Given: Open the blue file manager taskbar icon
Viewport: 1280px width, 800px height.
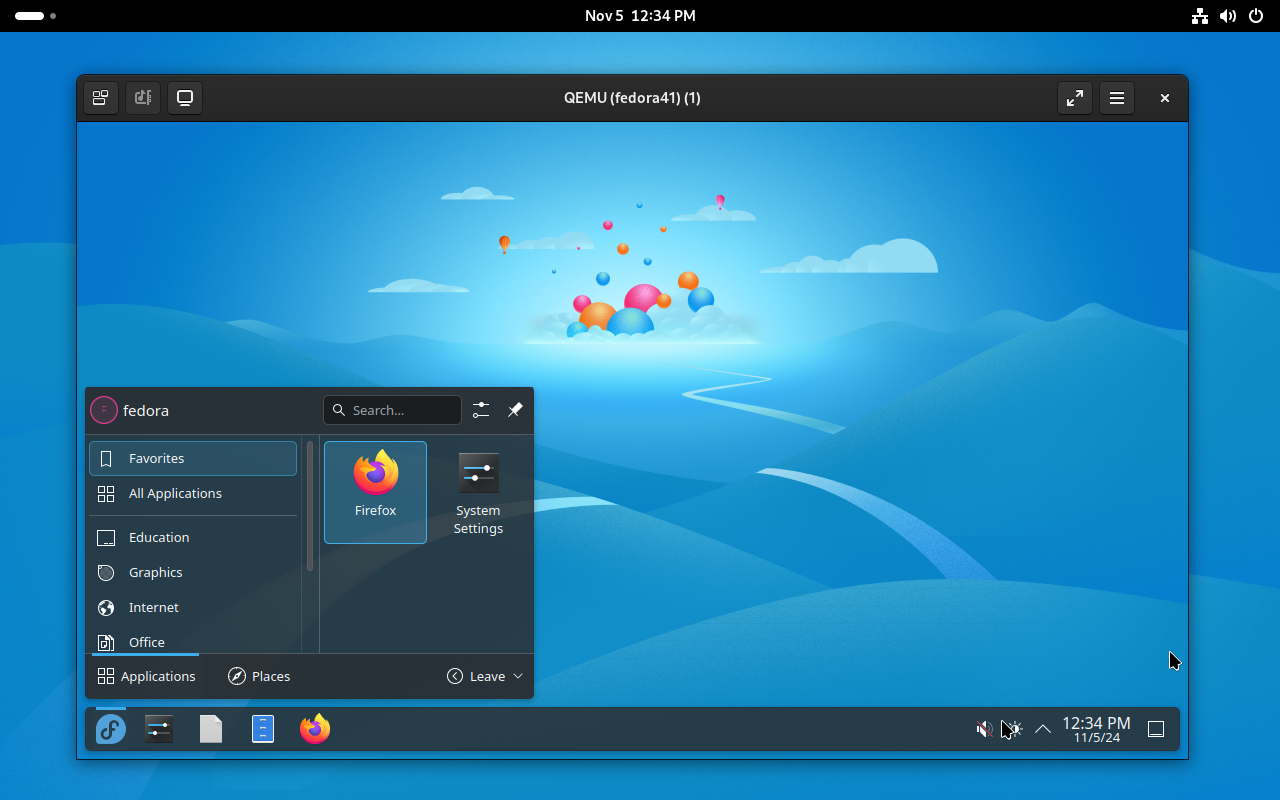Looking at the screenshot, I should (263, 729).
